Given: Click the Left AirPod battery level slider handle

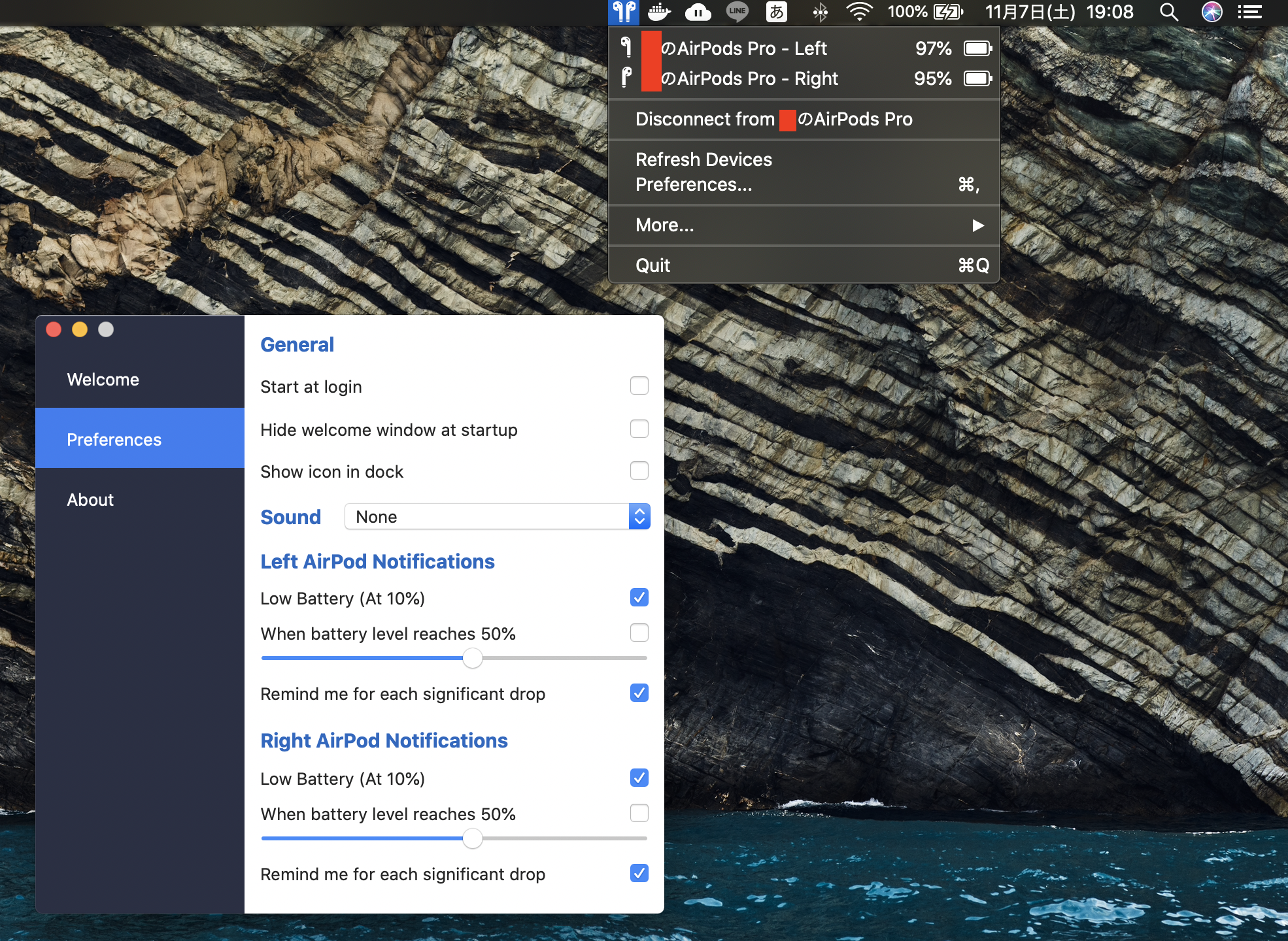Looking at the screenshot, I should pos(472,658).
